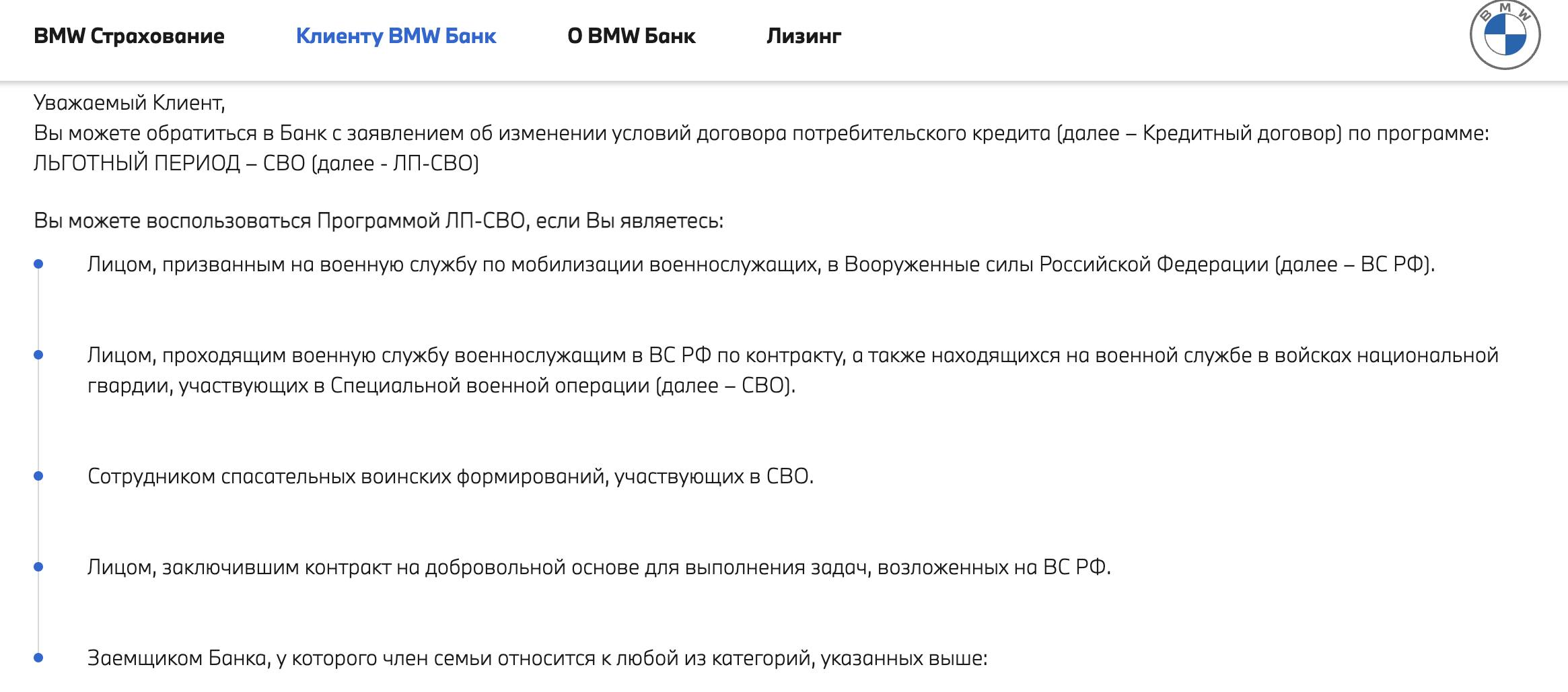Click the blue bullet beside 'Заемщиком Банка' item
Screen dimensions: 1568x692
pyautogui.click(x=38, y=658)
